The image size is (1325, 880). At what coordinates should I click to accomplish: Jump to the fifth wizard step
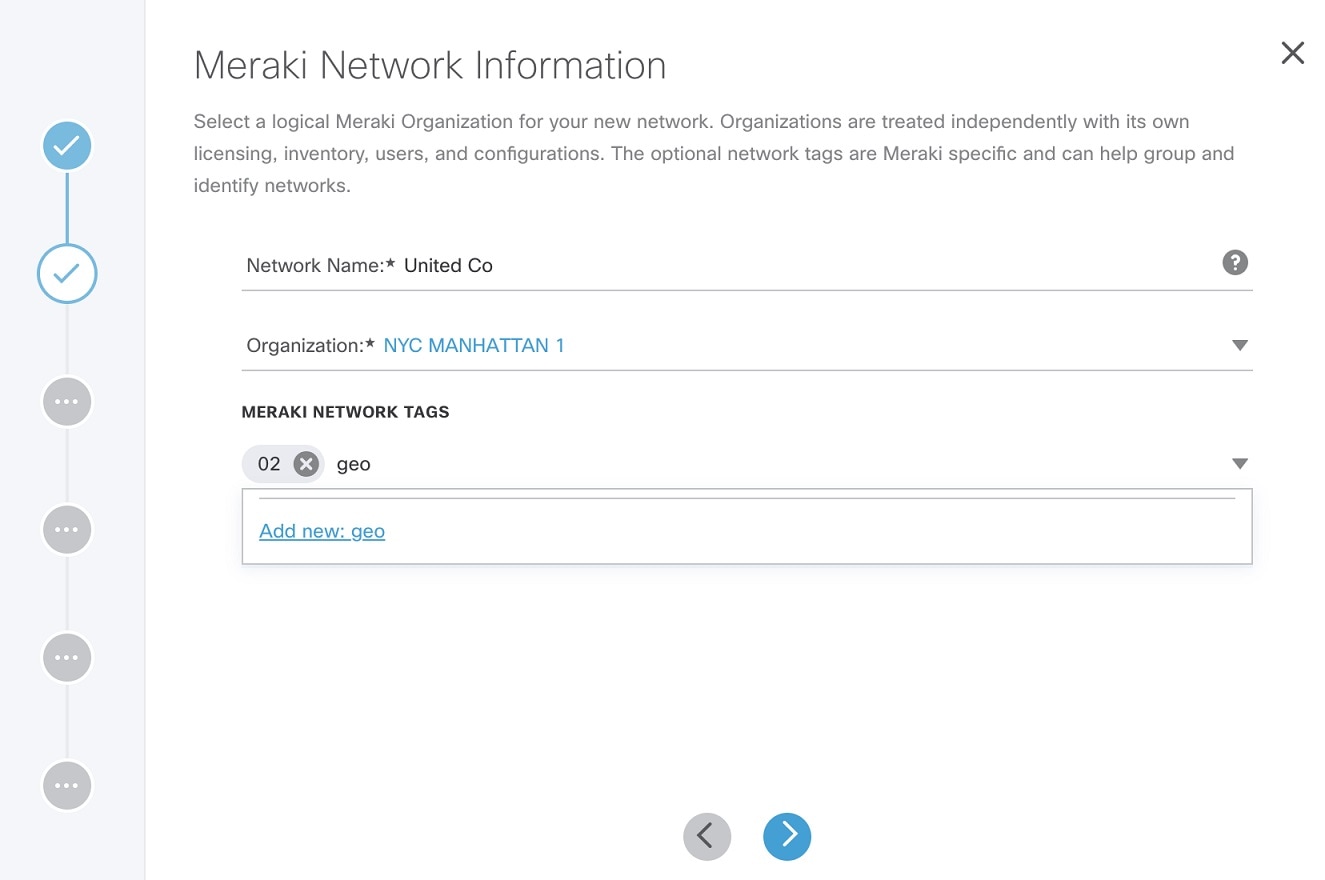click(x=67, y=657)
